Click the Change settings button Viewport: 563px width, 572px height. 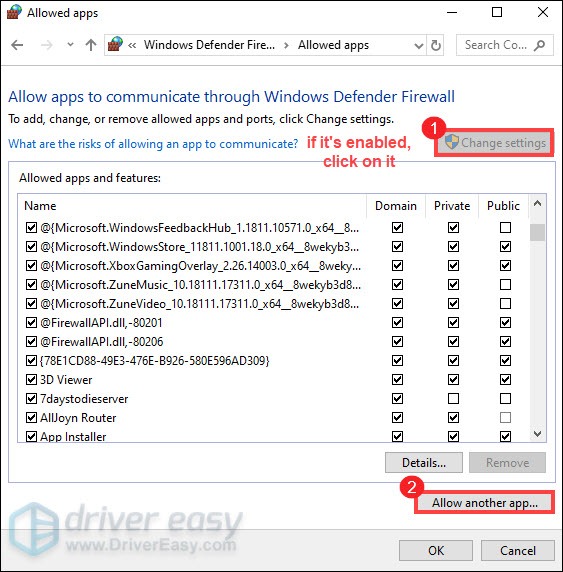(494, 143)
